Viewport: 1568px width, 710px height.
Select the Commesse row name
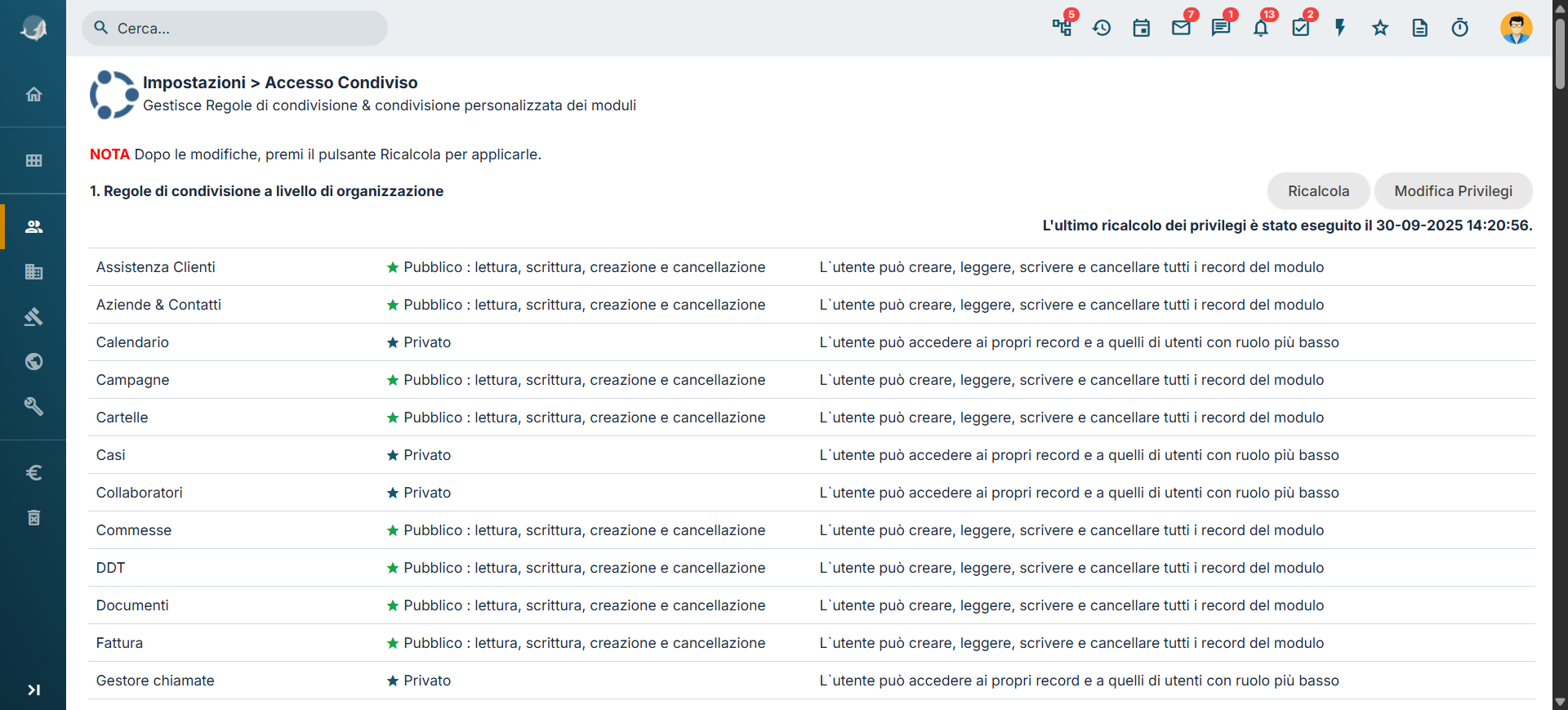[x=134, y=530]
